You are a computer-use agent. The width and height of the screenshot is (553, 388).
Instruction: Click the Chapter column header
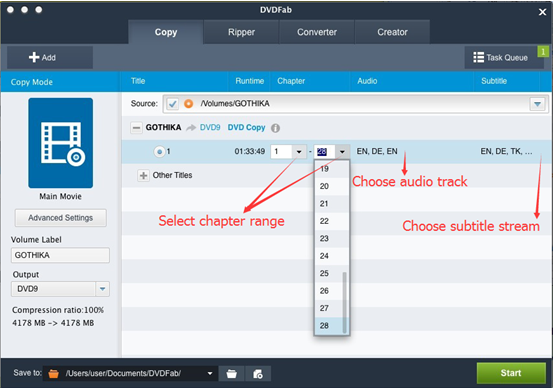(291, 81)
